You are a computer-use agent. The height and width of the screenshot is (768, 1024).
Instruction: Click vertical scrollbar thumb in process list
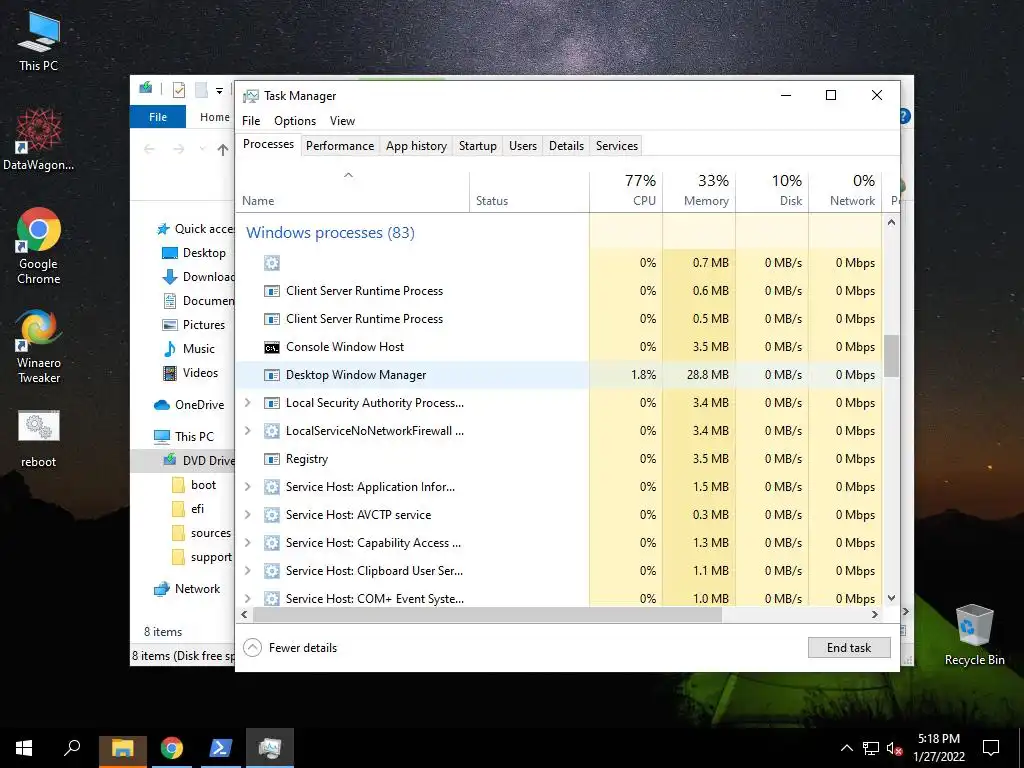pos(891,356)
